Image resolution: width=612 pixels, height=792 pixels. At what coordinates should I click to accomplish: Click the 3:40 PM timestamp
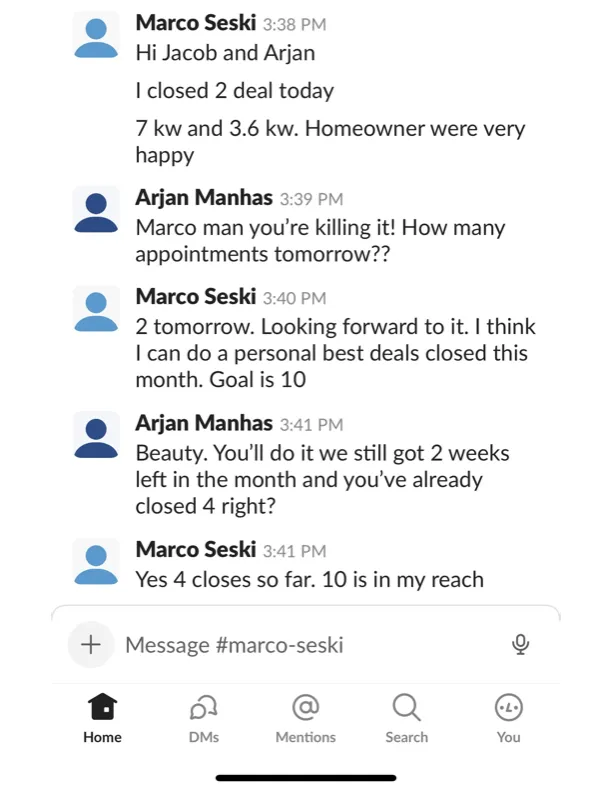(x=294, y=299)
